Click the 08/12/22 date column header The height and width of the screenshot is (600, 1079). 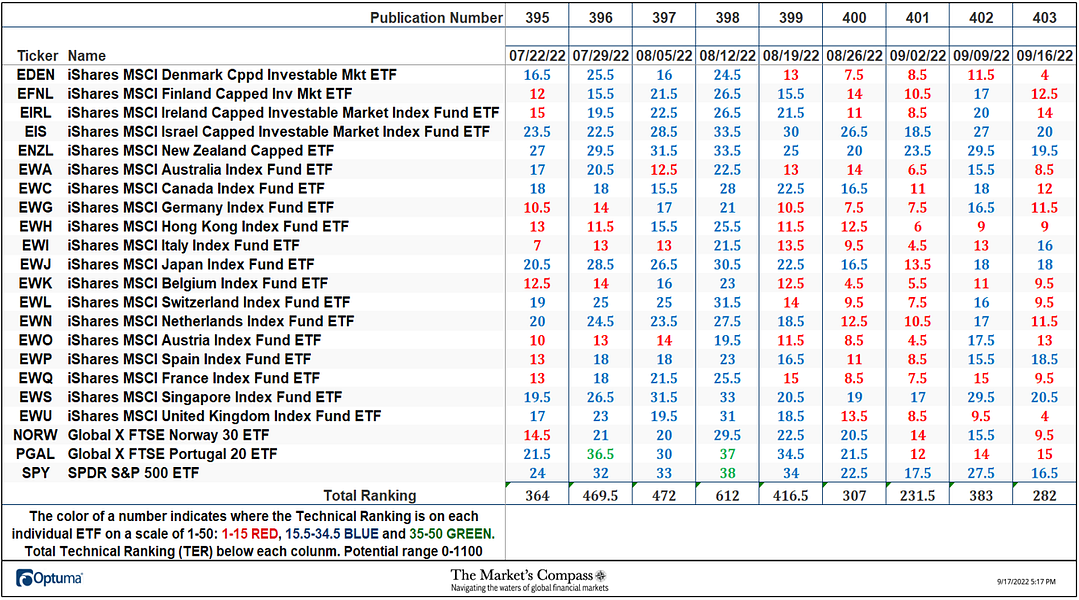pyautogui.click(x=727, y=56)
